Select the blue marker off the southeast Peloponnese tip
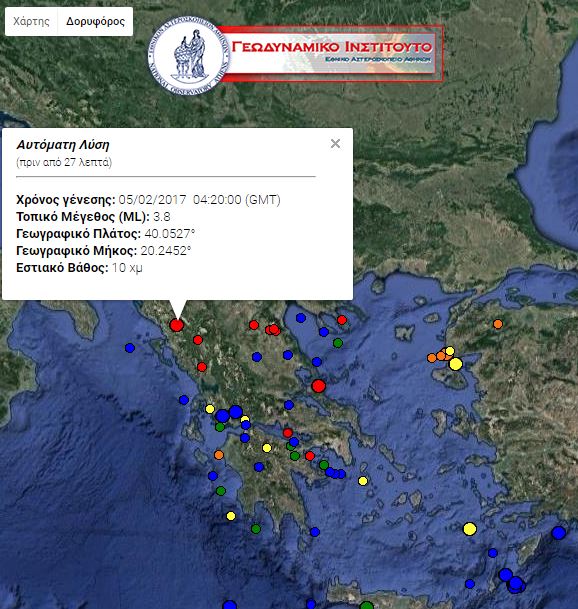Viewport: 578px width, 609px height. point(315,532)
